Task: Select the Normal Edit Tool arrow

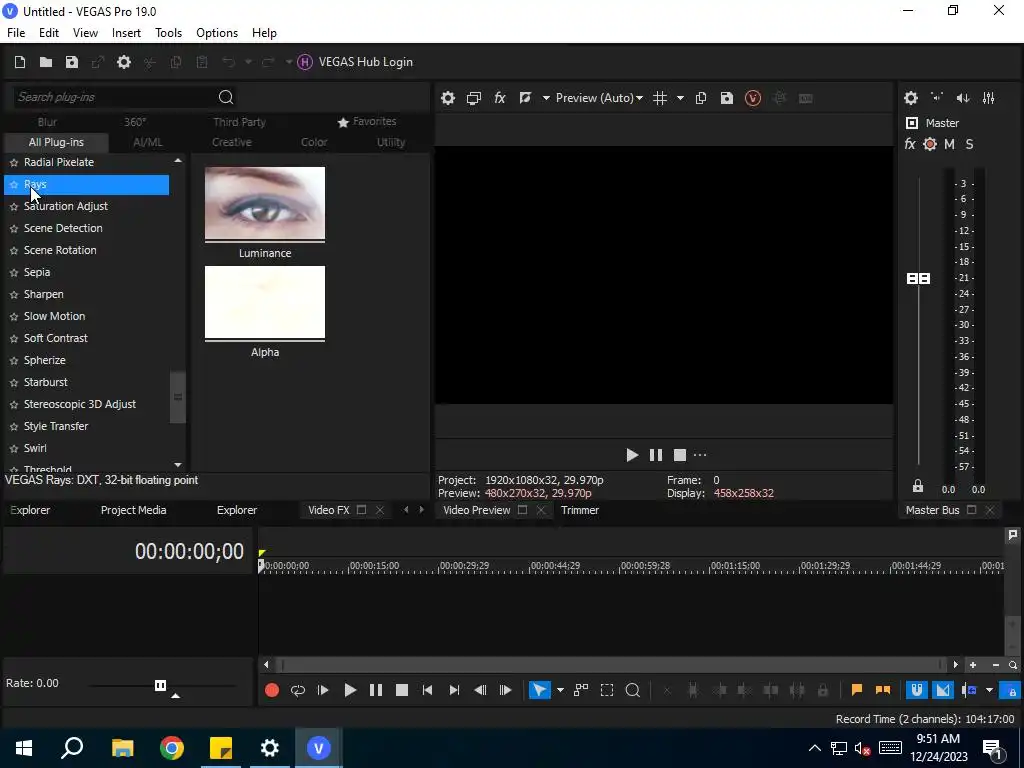Action: coord(539,690)
